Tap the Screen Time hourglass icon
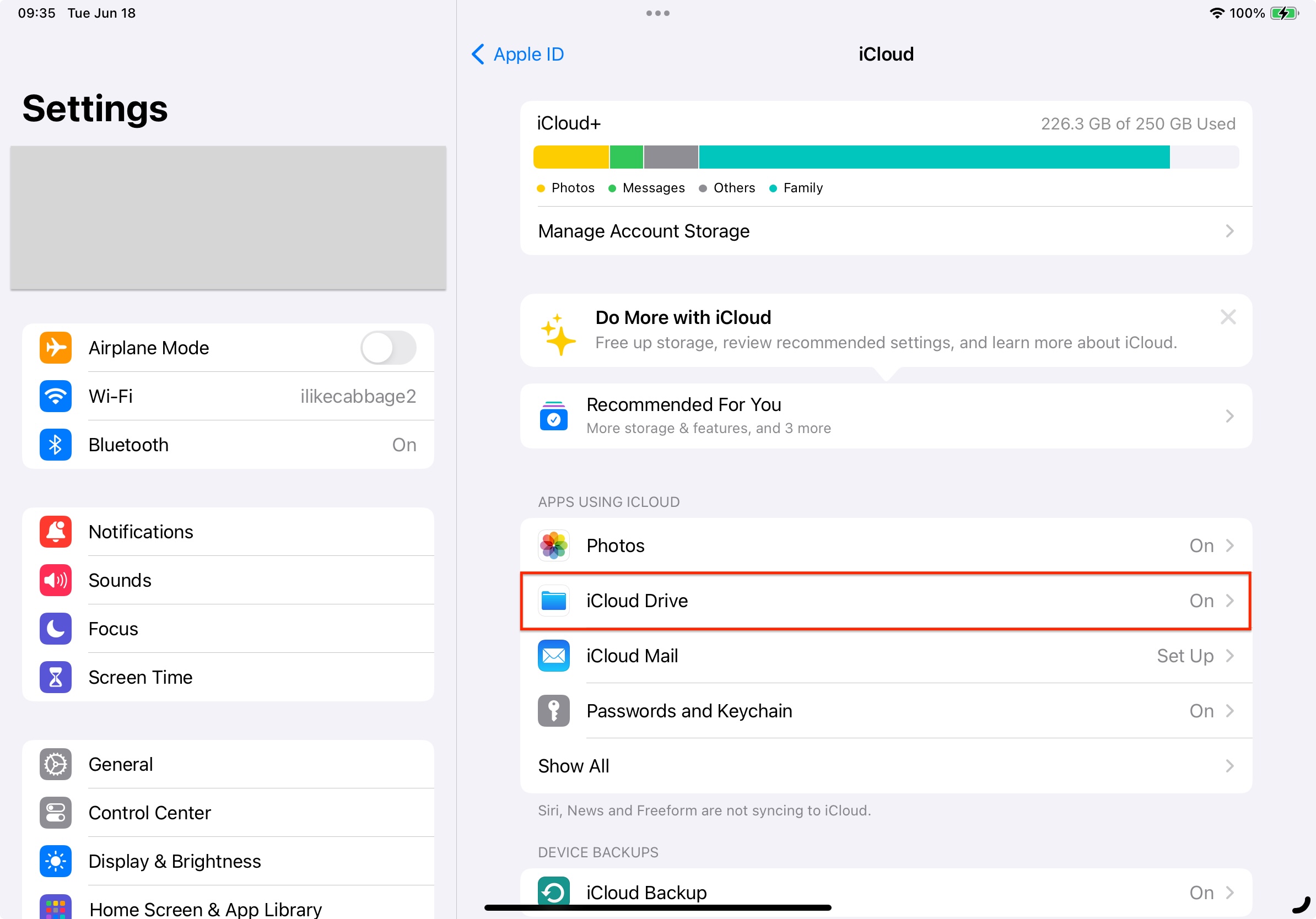Screen dimensions: 1316x919 56,677
